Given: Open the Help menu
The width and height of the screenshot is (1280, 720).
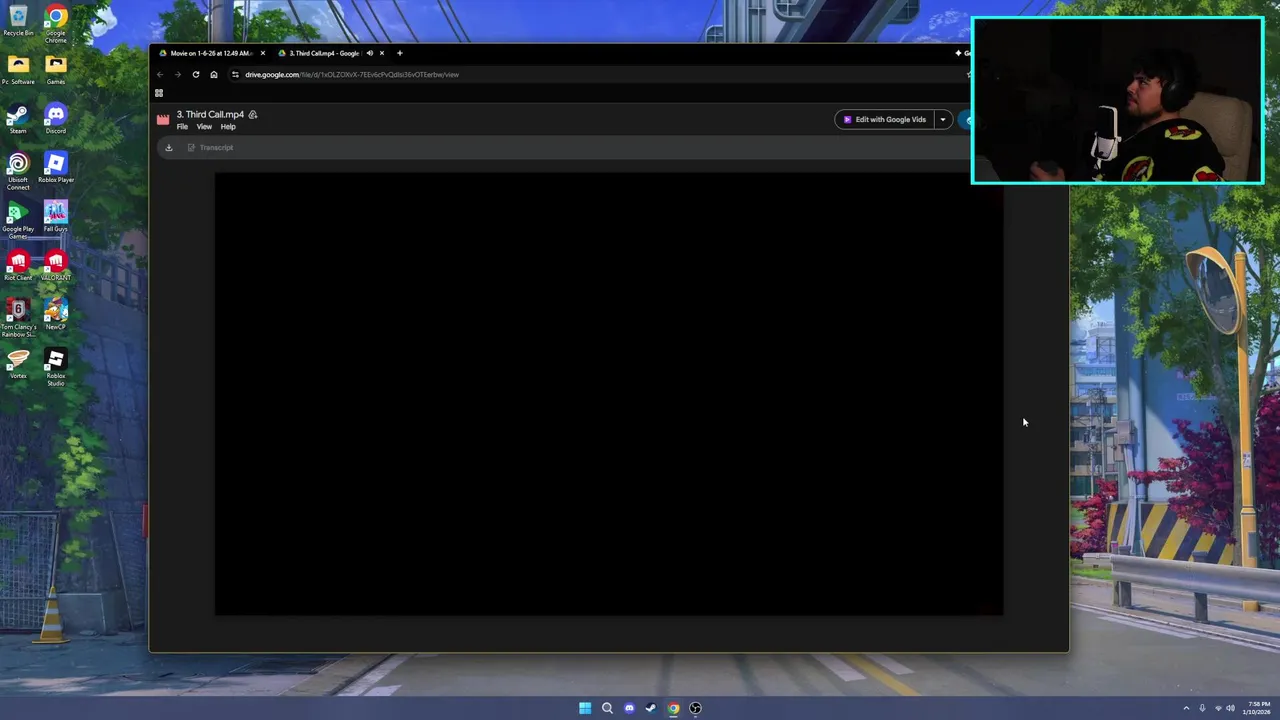Looking at the screenshot, I should [x=228, y=127].
